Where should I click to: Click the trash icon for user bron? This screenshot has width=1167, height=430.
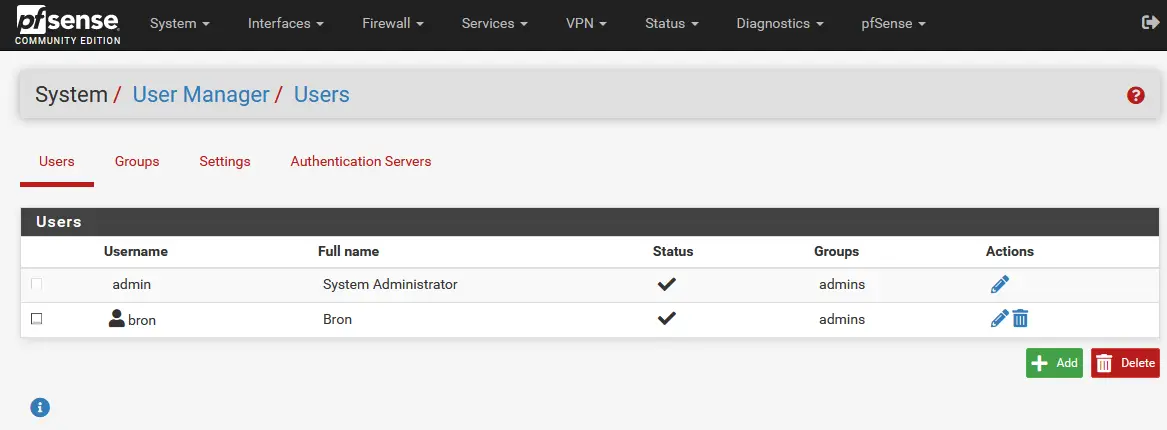1020,319
